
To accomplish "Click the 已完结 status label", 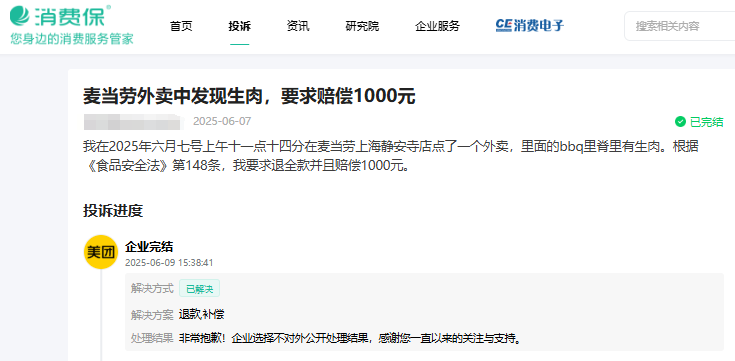I will point(706,122).
